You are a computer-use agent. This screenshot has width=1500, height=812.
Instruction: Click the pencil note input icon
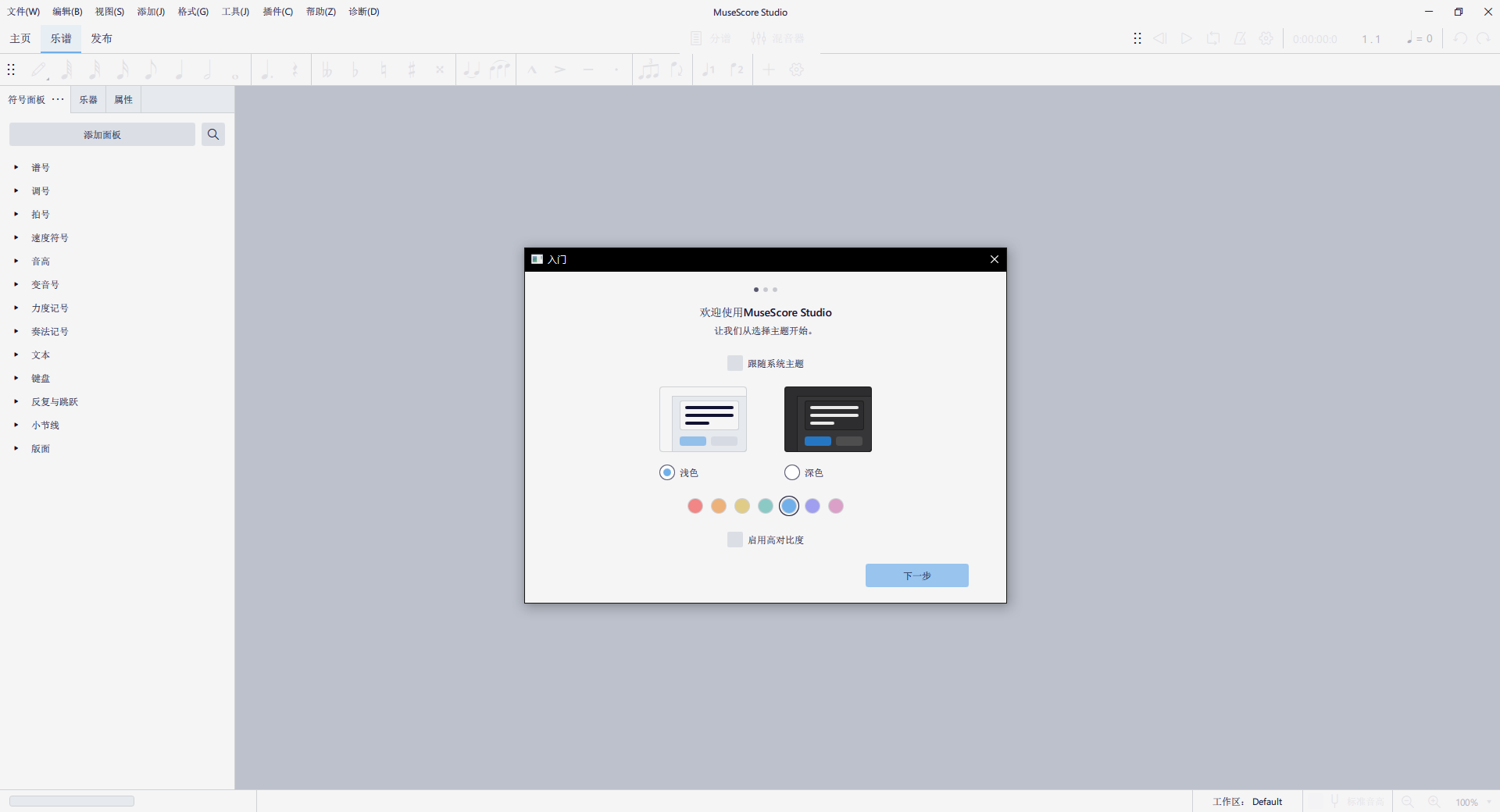point(38,69)
